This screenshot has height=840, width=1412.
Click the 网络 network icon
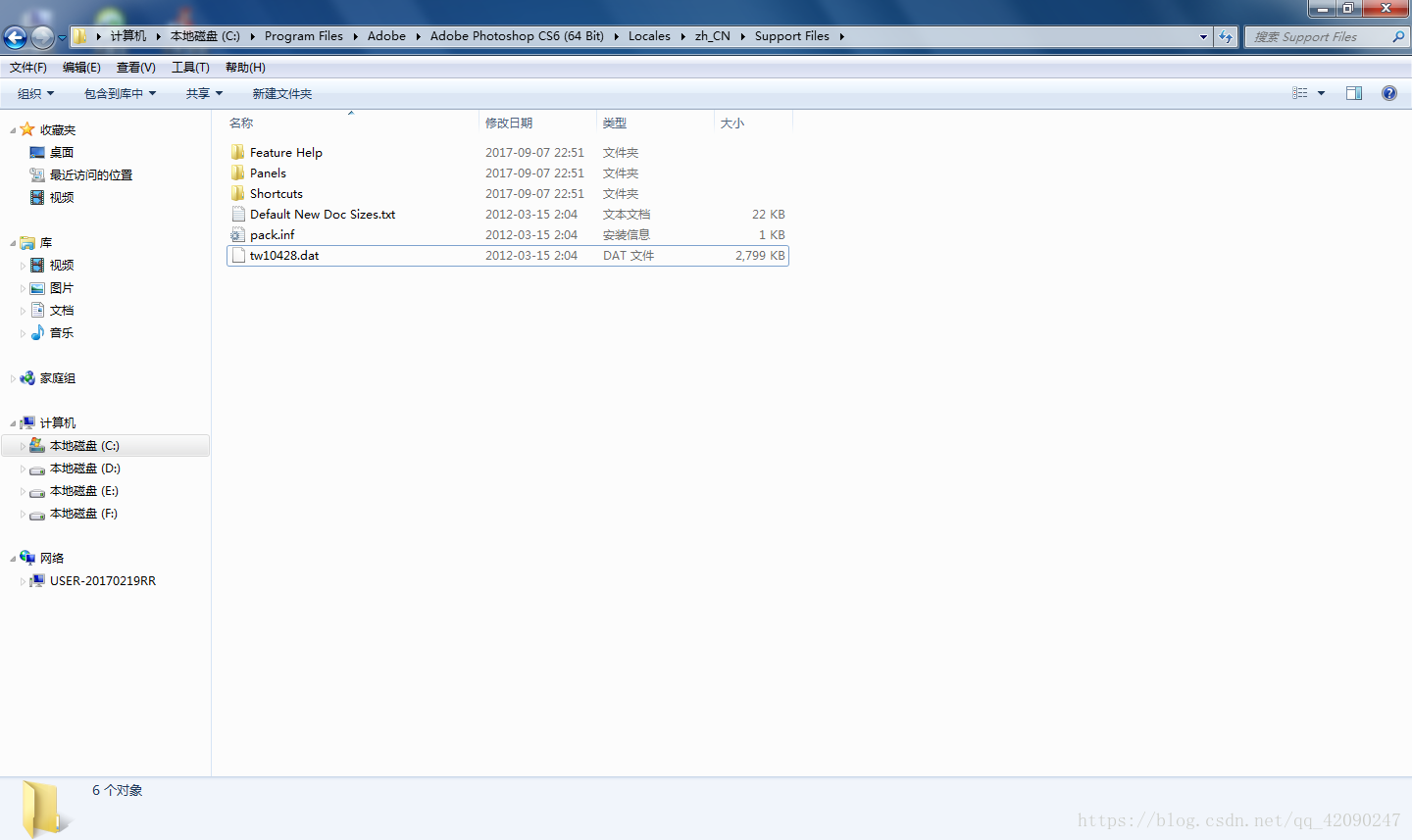point(27,558)
